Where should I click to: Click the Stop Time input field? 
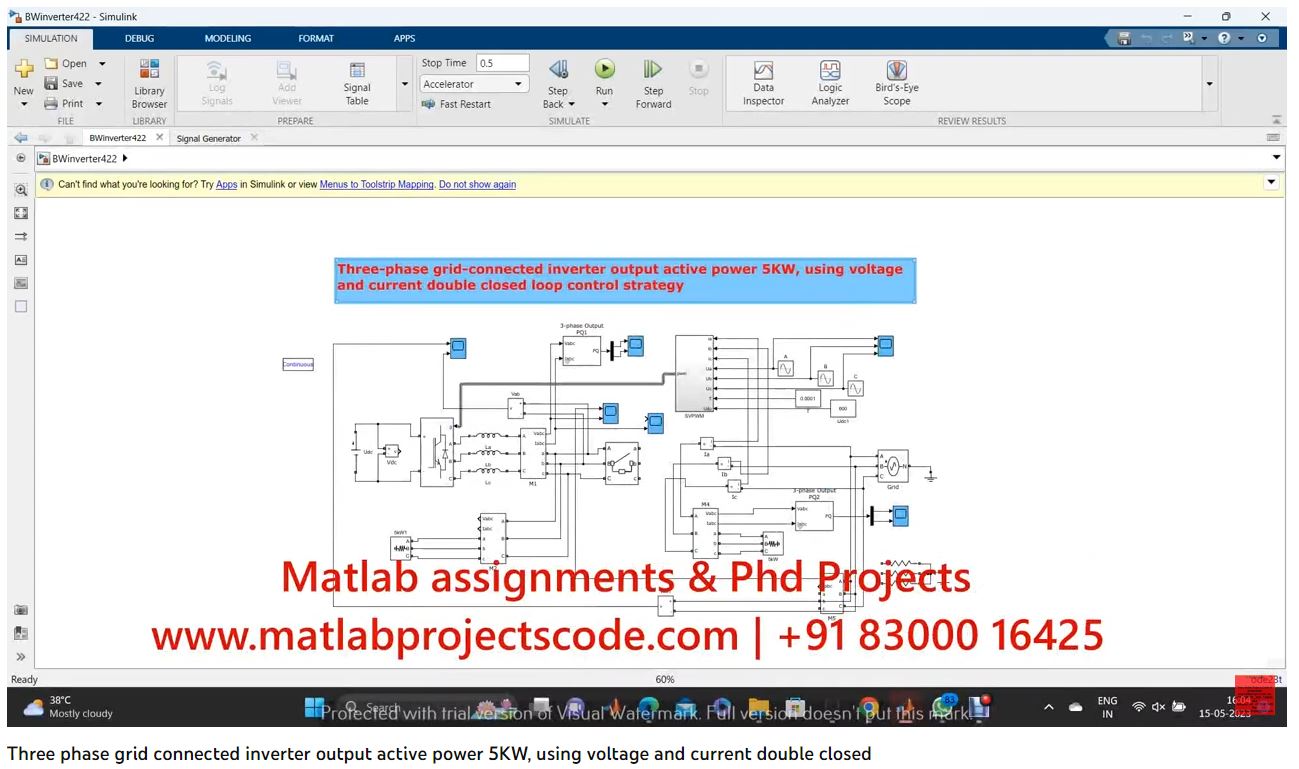pyautogui.click(x=502, y=63)
